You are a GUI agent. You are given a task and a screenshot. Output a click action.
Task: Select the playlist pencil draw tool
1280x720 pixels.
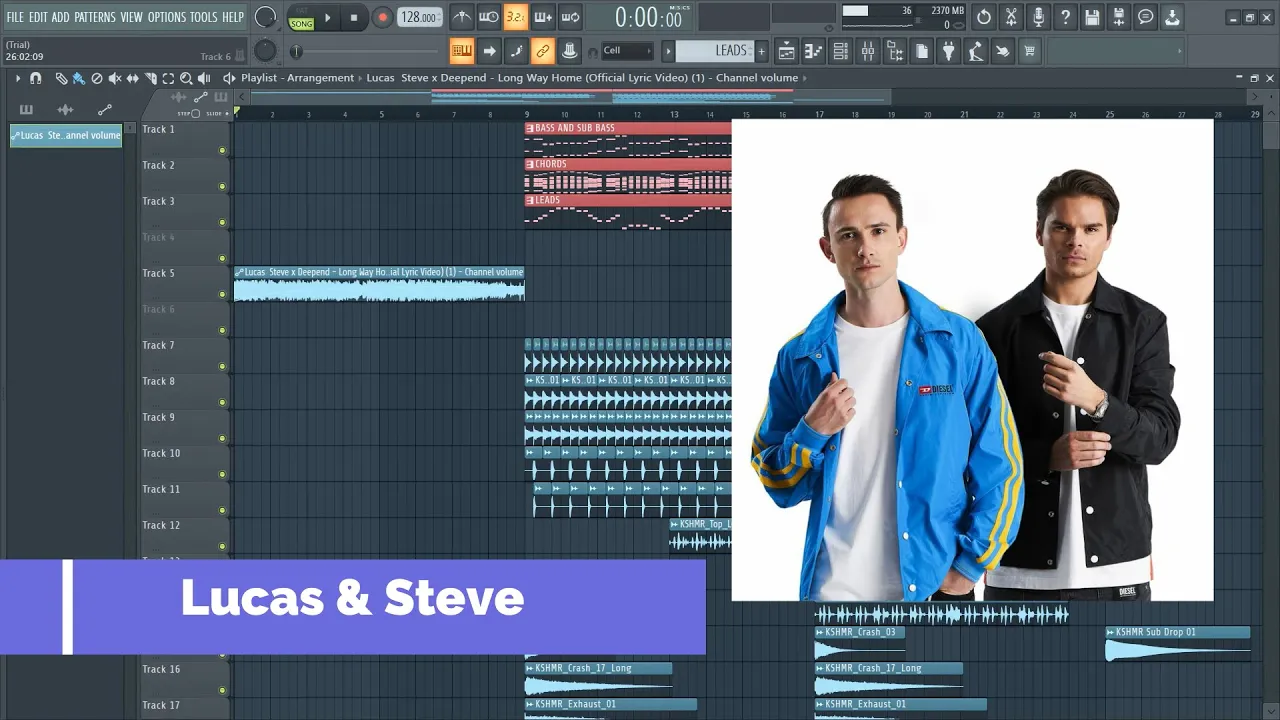61,78
